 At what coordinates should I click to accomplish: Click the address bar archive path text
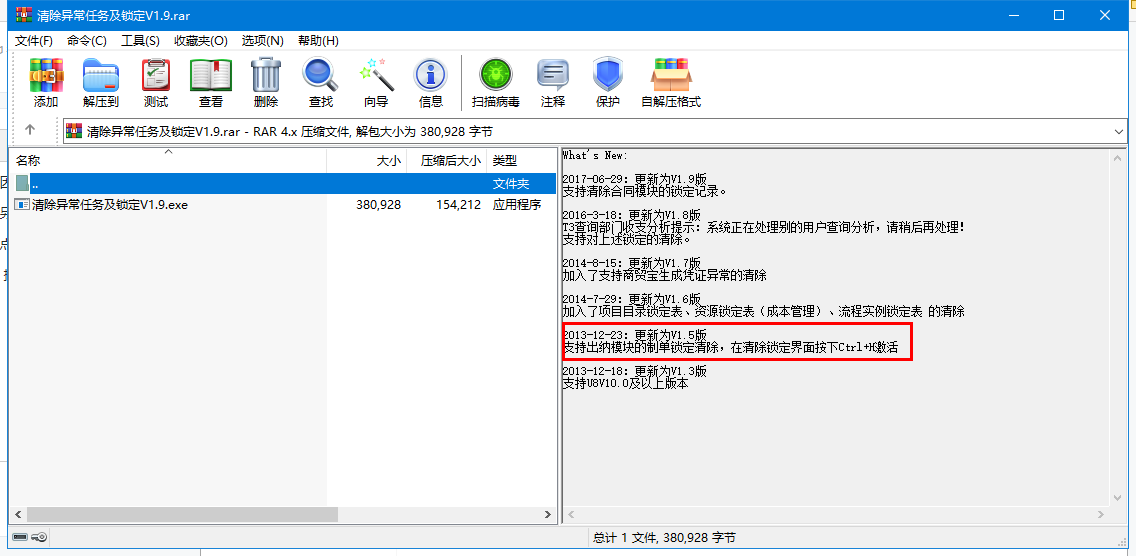click(x=290, y=131)
